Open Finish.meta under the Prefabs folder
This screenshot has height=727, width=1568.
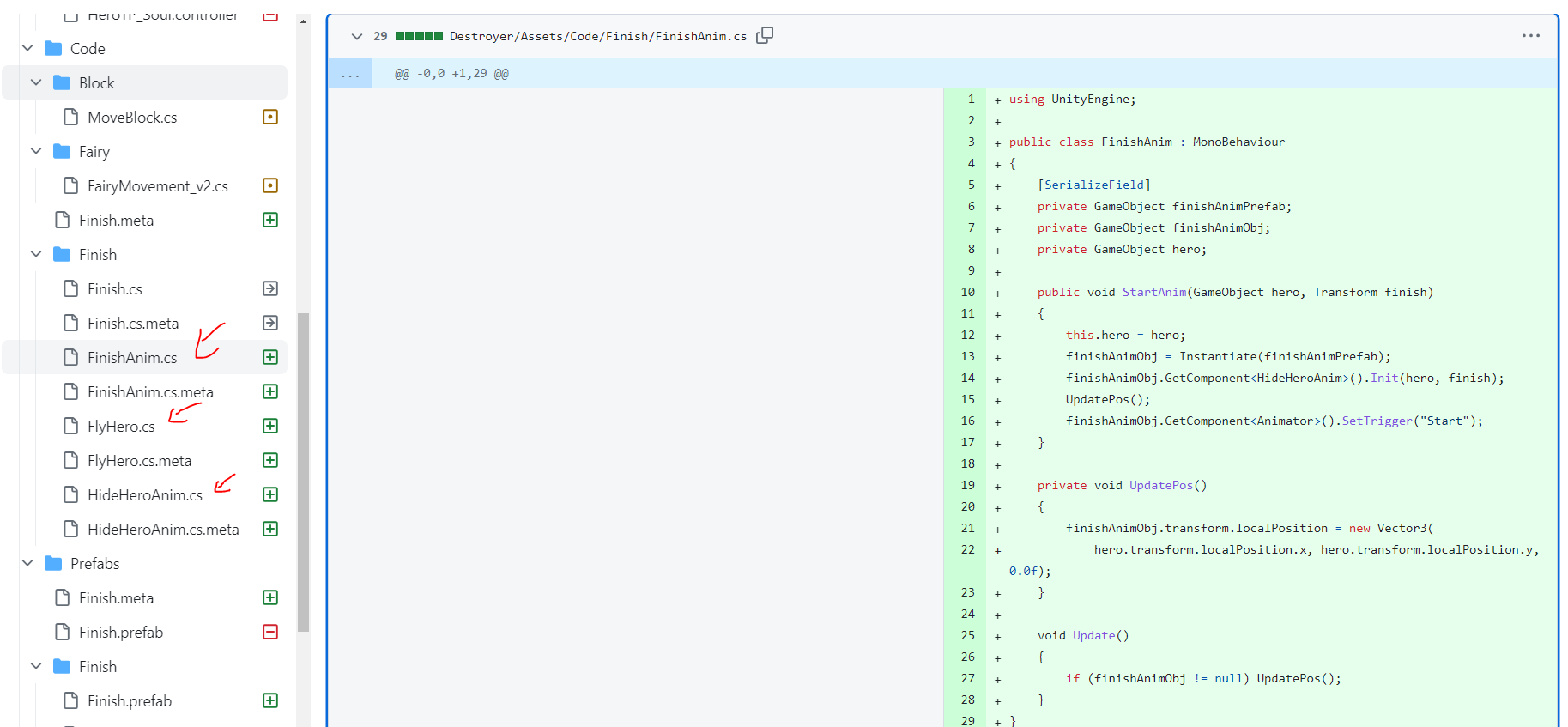(116, 598)
